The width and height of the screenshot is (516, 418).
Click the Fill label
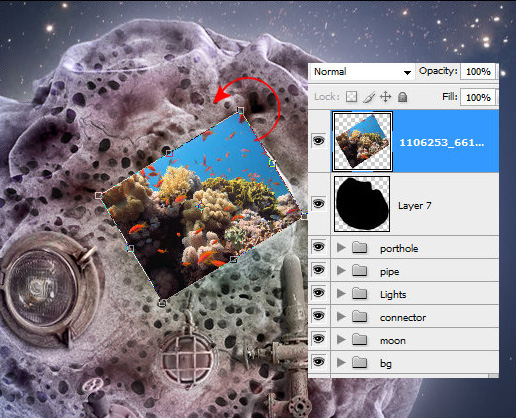[449, 97]
